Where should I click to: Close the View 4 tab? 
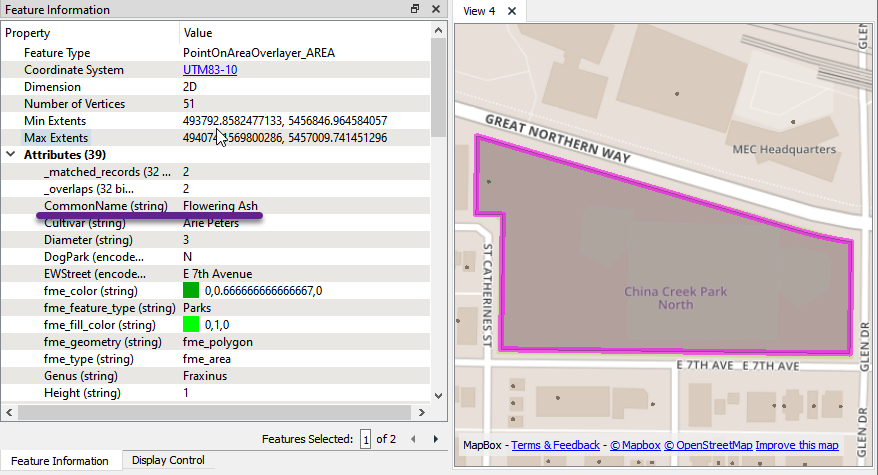tap(511, 11)
